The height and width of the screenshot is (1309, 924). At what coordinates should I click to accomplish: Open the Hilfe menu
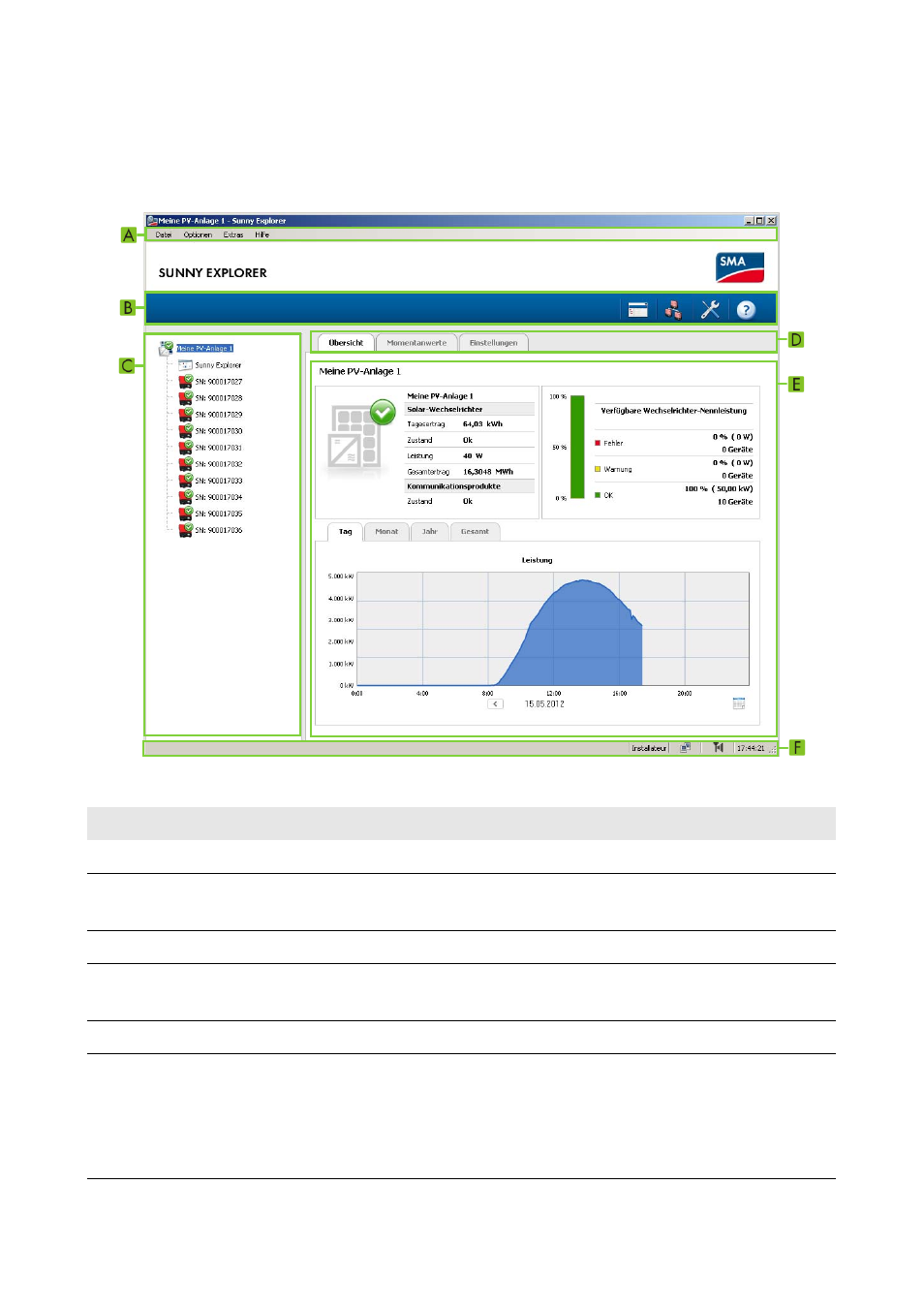tap(262, 234)
